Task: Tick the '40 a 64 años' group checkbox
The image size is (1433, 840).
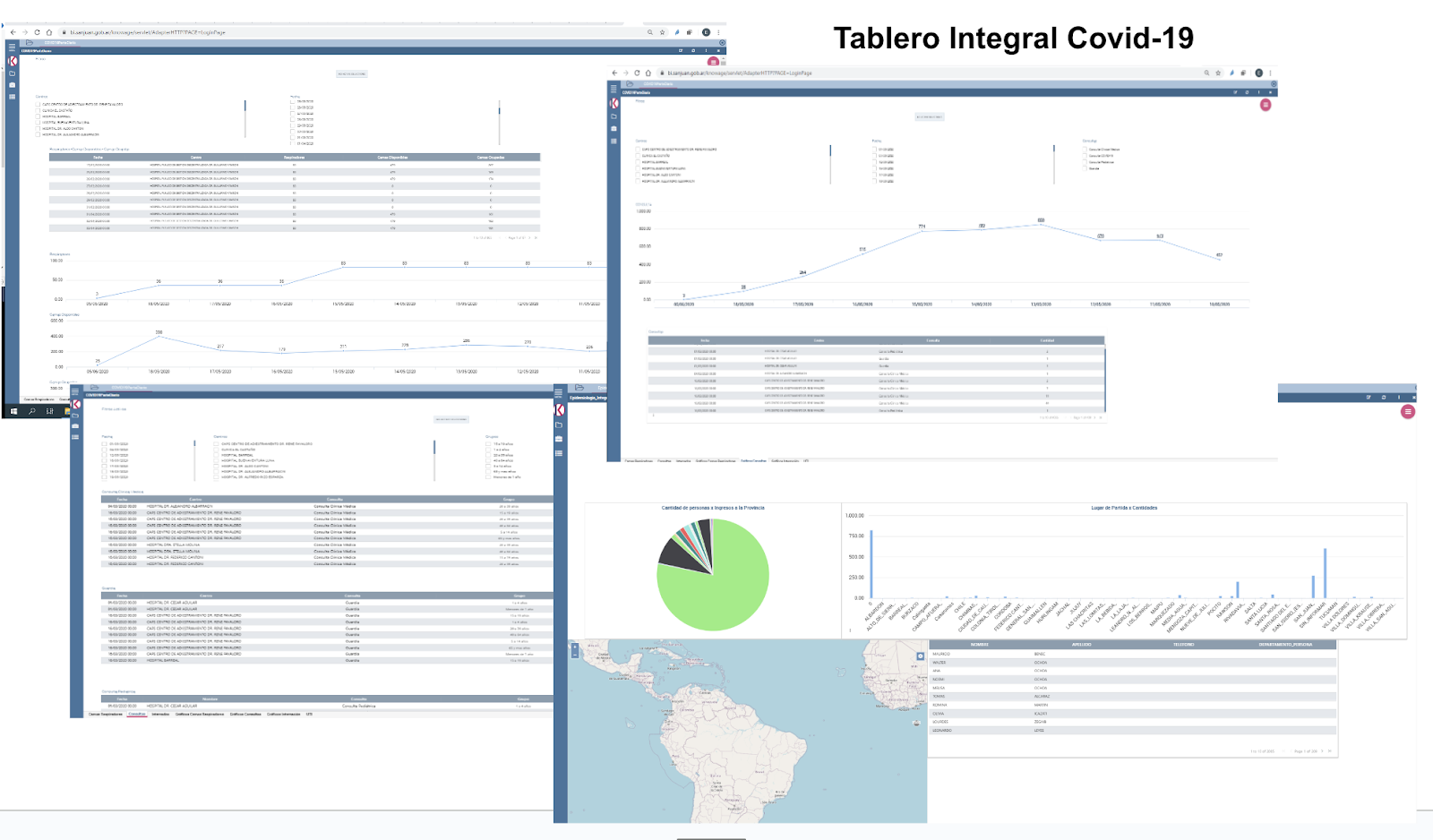Action: [488, 460]
